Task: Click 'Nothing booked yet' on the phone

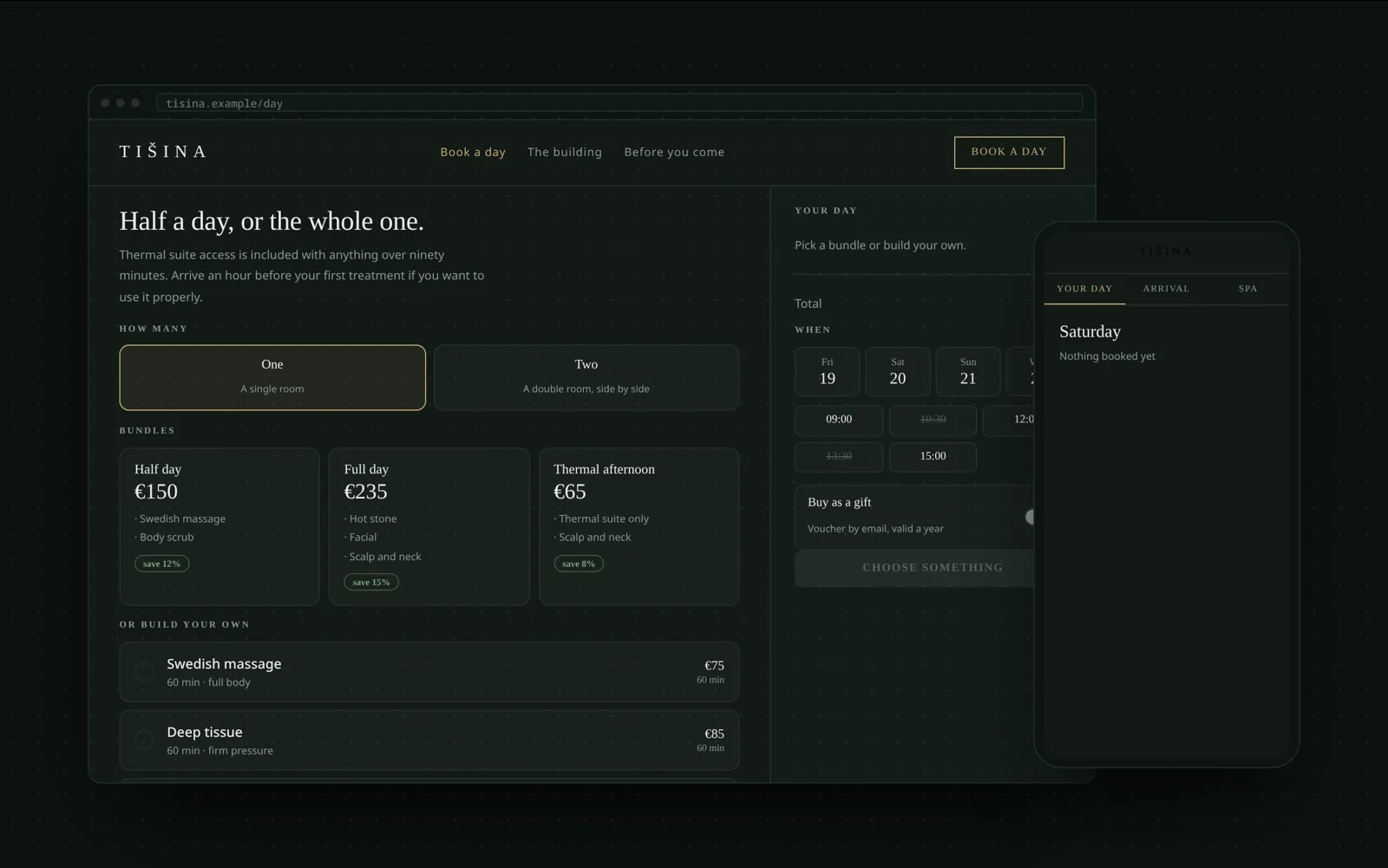Action: [x=1107, y=356]
